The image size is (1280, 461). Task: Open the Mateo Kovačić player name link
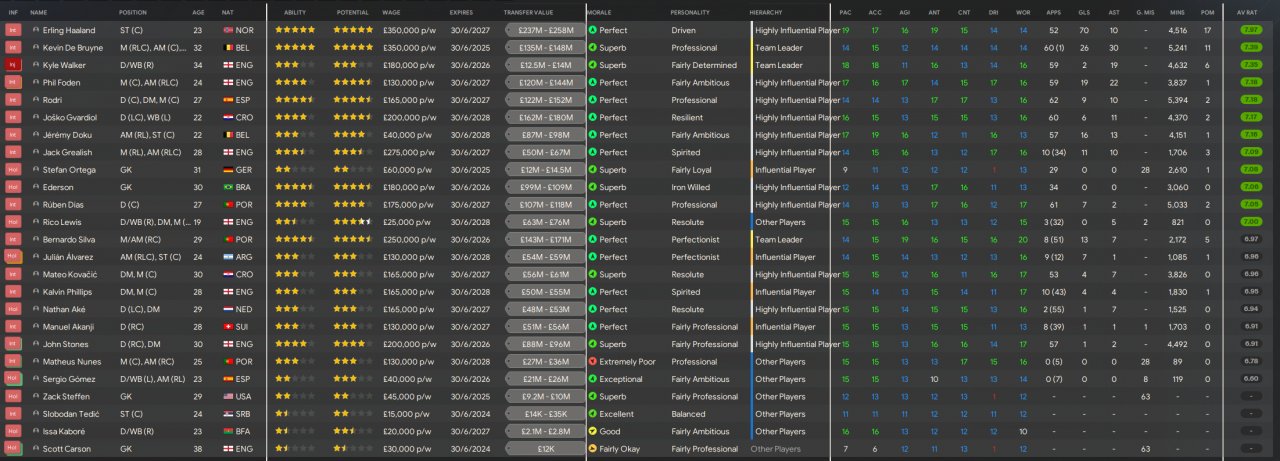click(x=70, y=275)
